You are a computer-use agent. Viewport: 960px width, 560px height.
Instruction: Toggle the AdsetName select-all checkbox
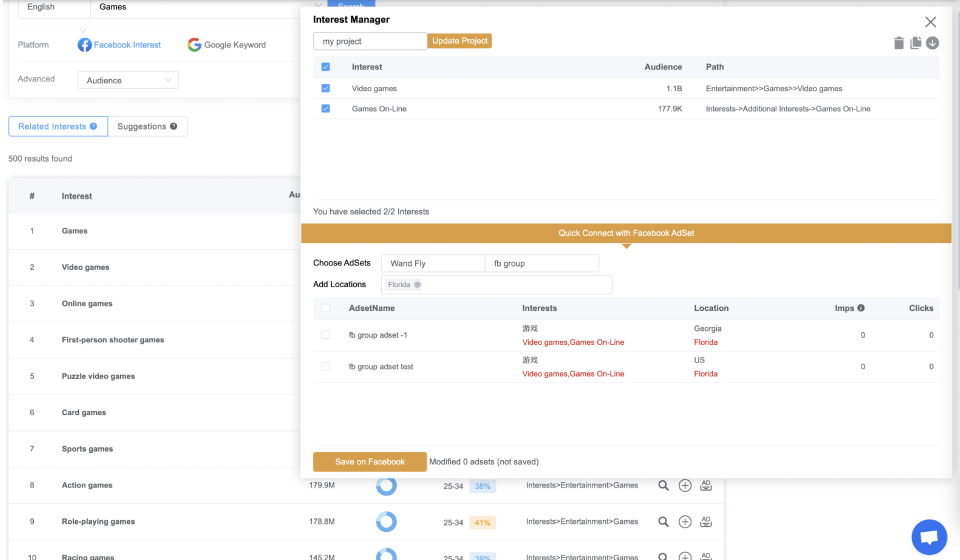point(326,308)
